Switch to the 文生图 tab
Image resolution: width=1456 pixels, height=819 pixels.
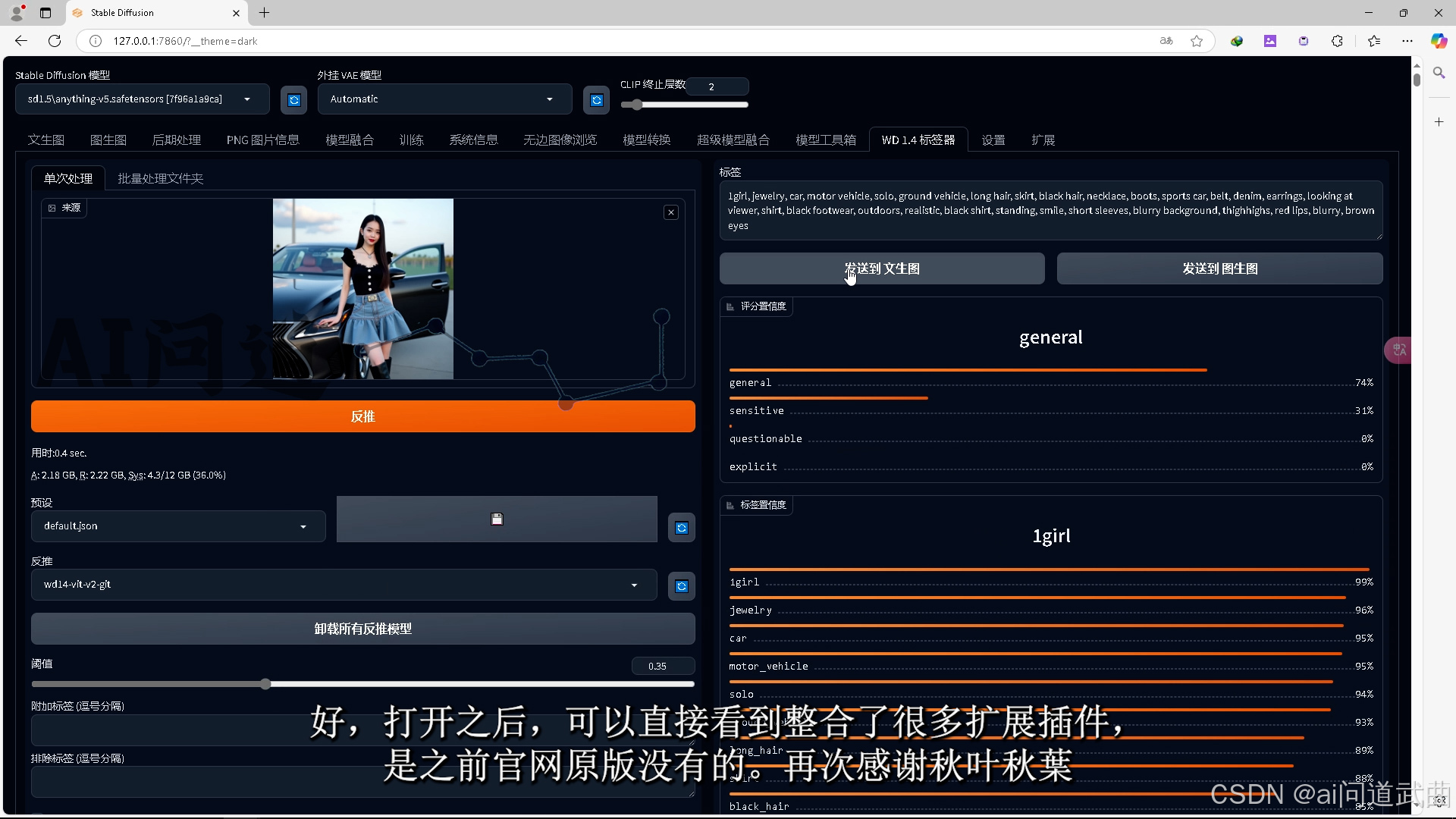[46, 140]
